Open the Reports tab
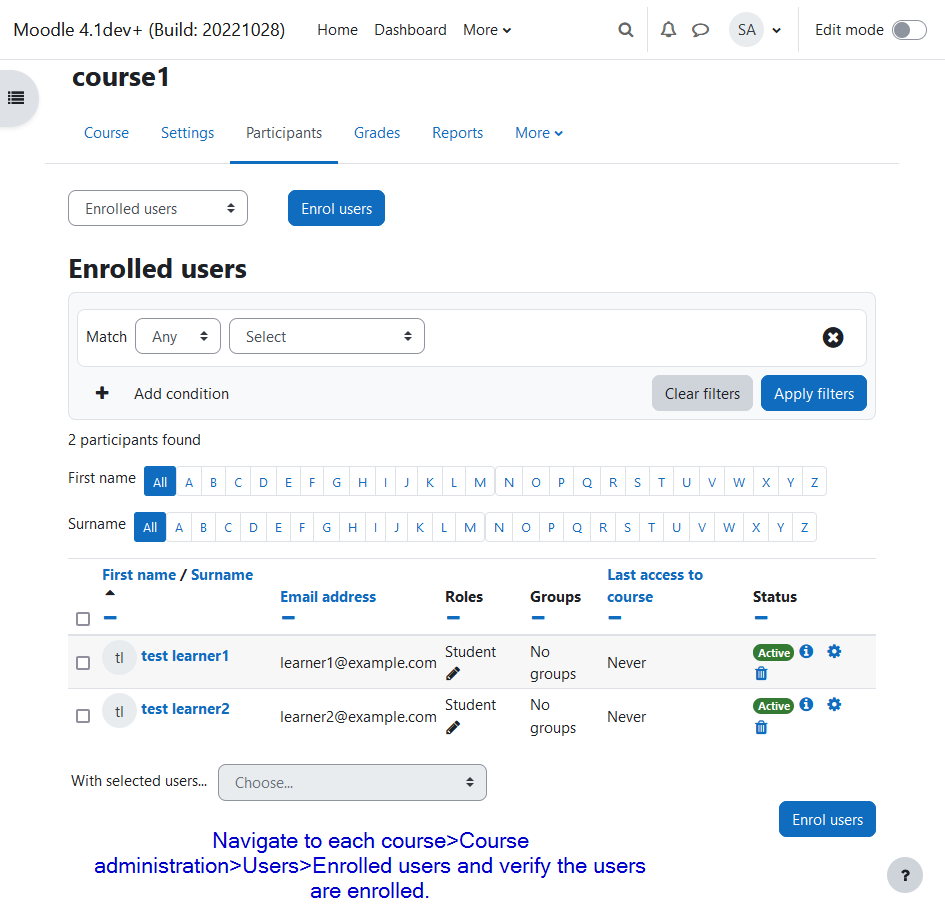 click(457, 133)
